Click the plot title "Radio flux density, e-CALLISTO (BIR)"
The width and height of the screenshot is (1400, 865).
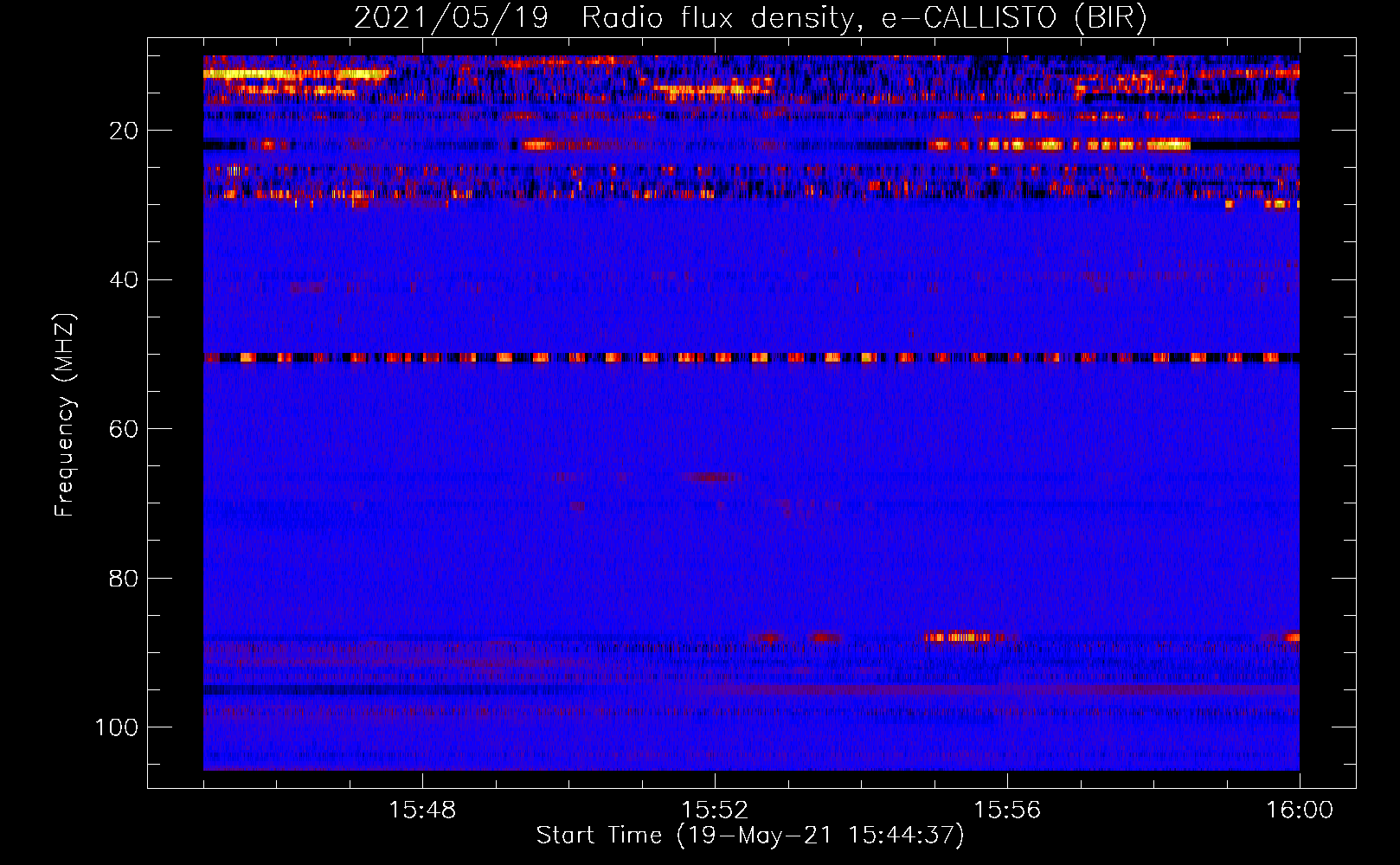[x=864, y=17]
